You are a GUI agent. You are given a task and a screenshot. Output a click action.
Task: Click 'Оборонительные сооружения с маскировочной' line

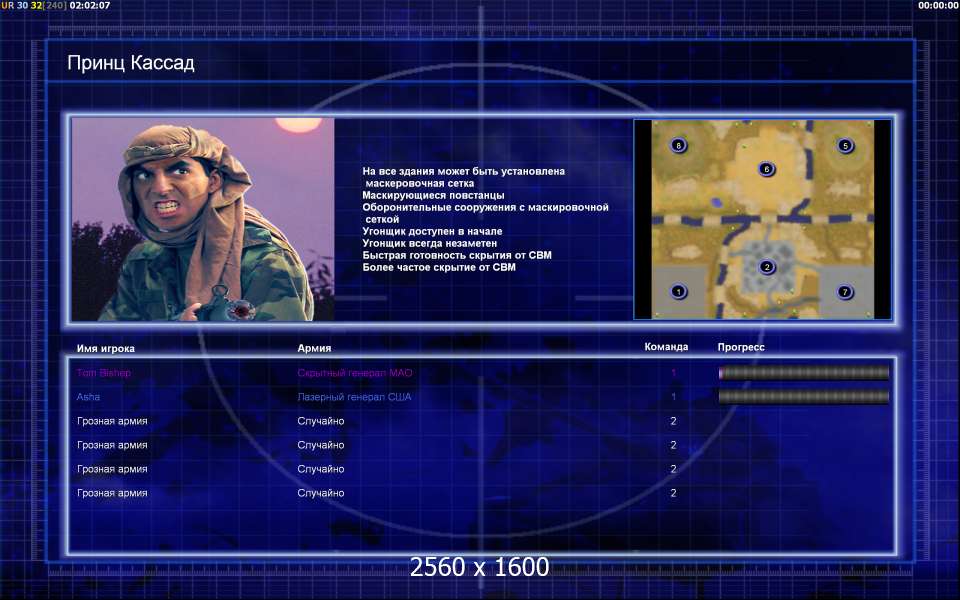pos(486,208)
